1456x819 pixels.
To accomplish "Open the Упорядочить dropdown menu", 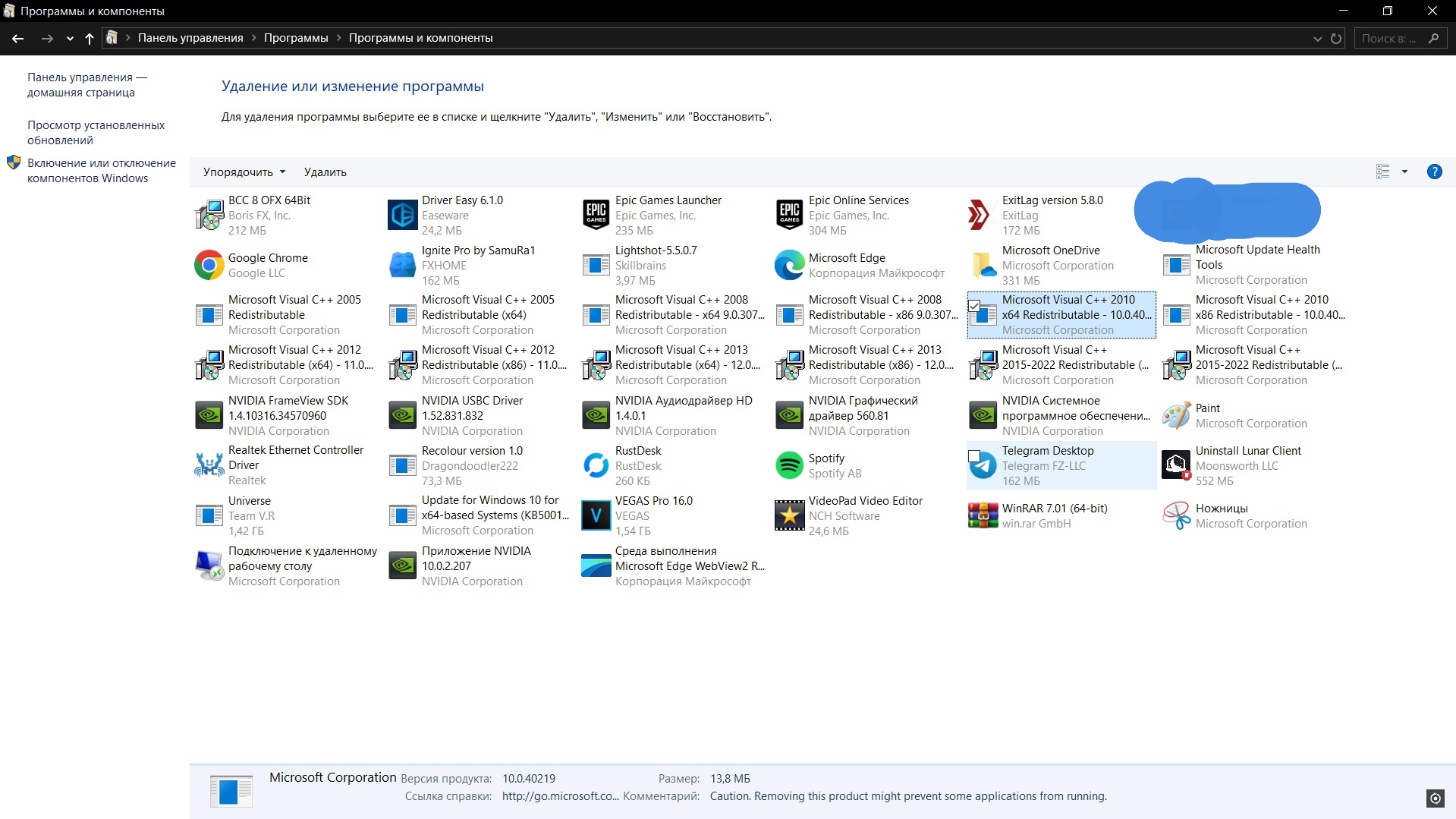I will coord(244,172).
